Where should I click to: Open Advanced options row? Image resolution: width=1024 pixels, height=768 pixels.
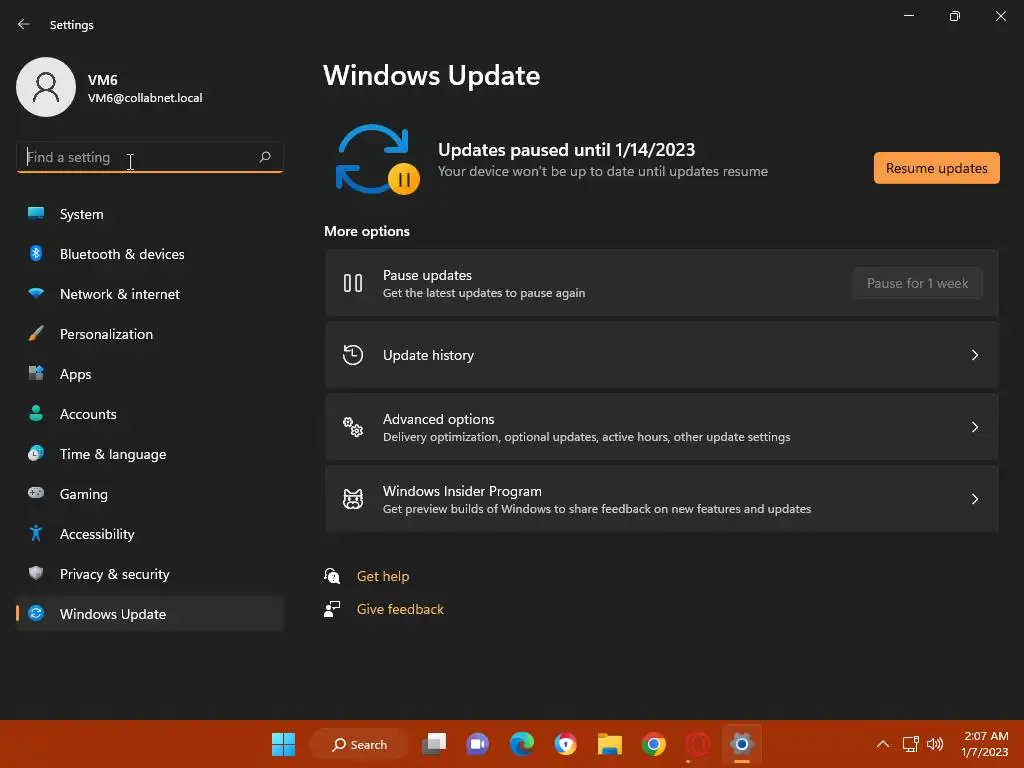662,427
